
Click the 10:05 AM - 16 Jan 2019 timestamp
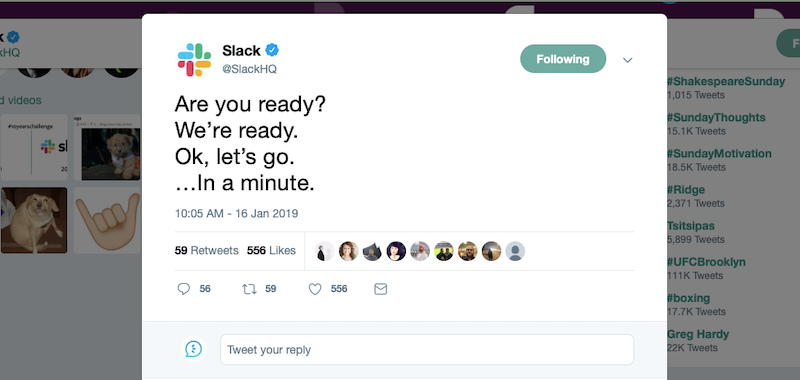pos(237,213)
